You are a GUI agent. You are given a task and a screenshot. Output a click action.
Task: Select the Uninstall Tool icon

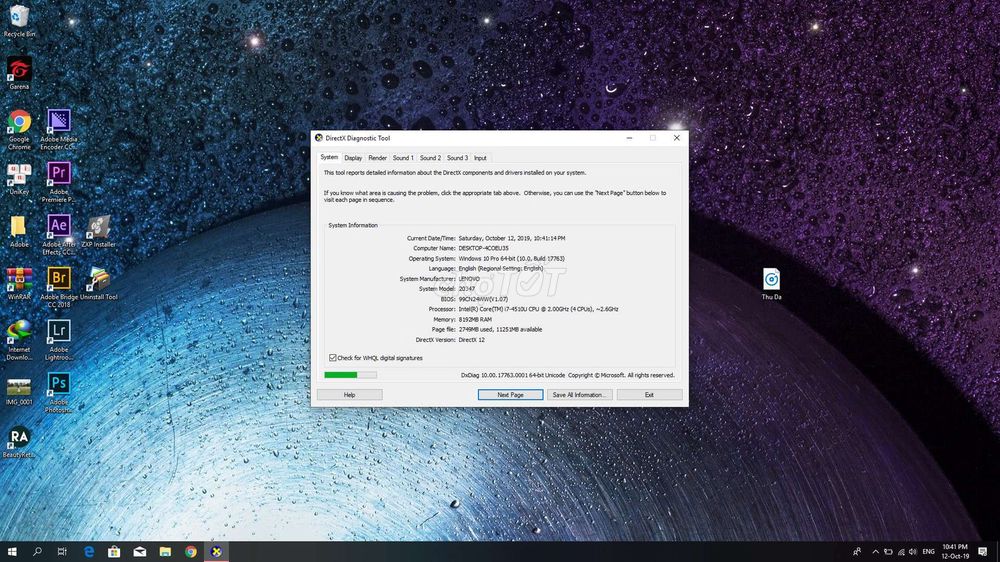pyautogui.click(x=99, y=284)
